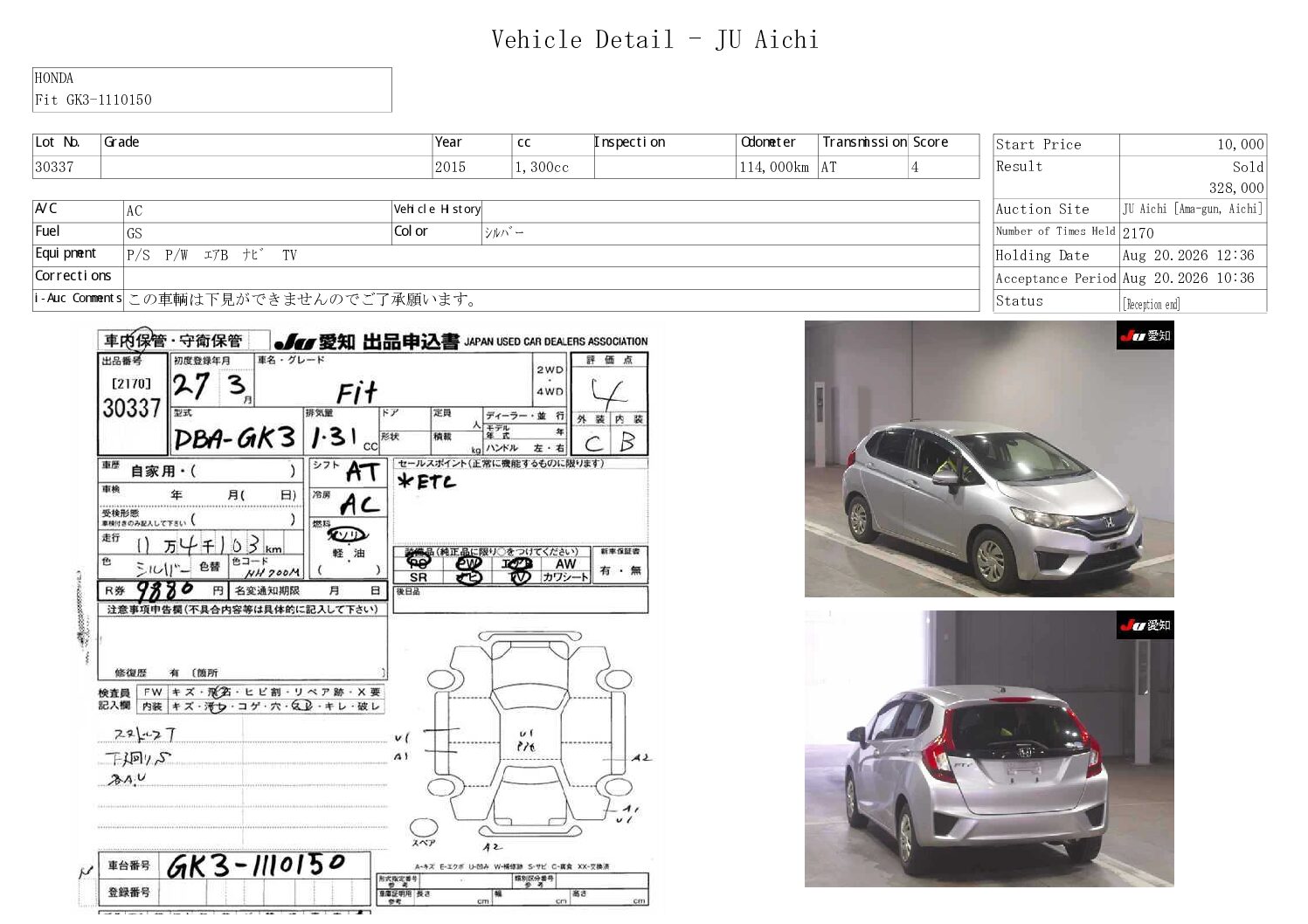Click acceptance period 'Aug 20.2026 10:36'
This screenshot has width=1308, height=924.
pos(1188,279)
